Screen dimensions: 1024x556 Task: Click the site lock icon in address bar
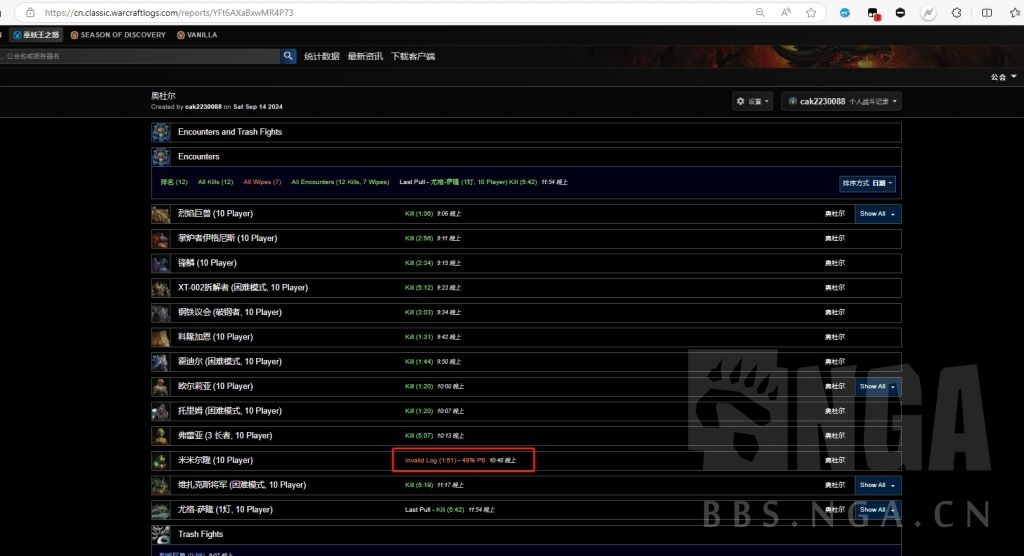pyautogui.click(x=30, y=12)
